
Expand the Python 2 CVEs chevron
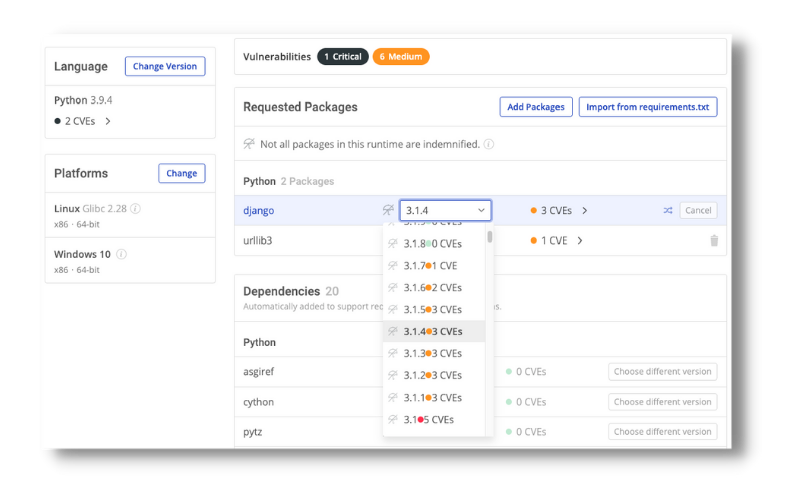point(108,121)
